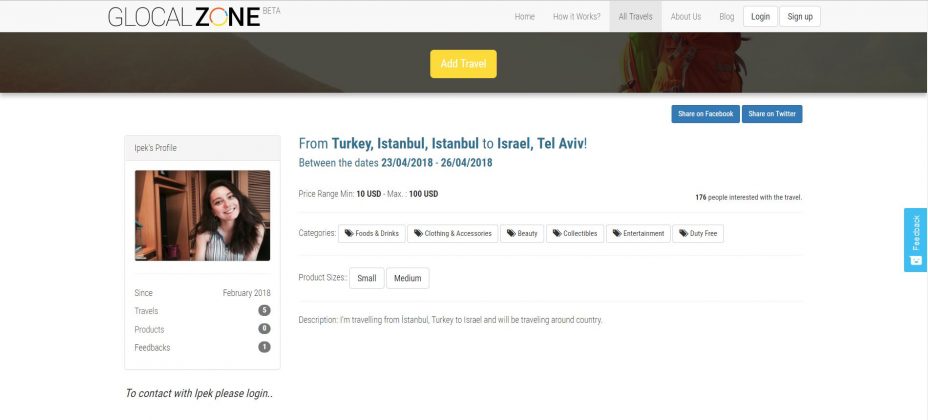The height and width of the screenshot is (420, 928).
Task: Open the About Us page
Action: tap(686, 17)
